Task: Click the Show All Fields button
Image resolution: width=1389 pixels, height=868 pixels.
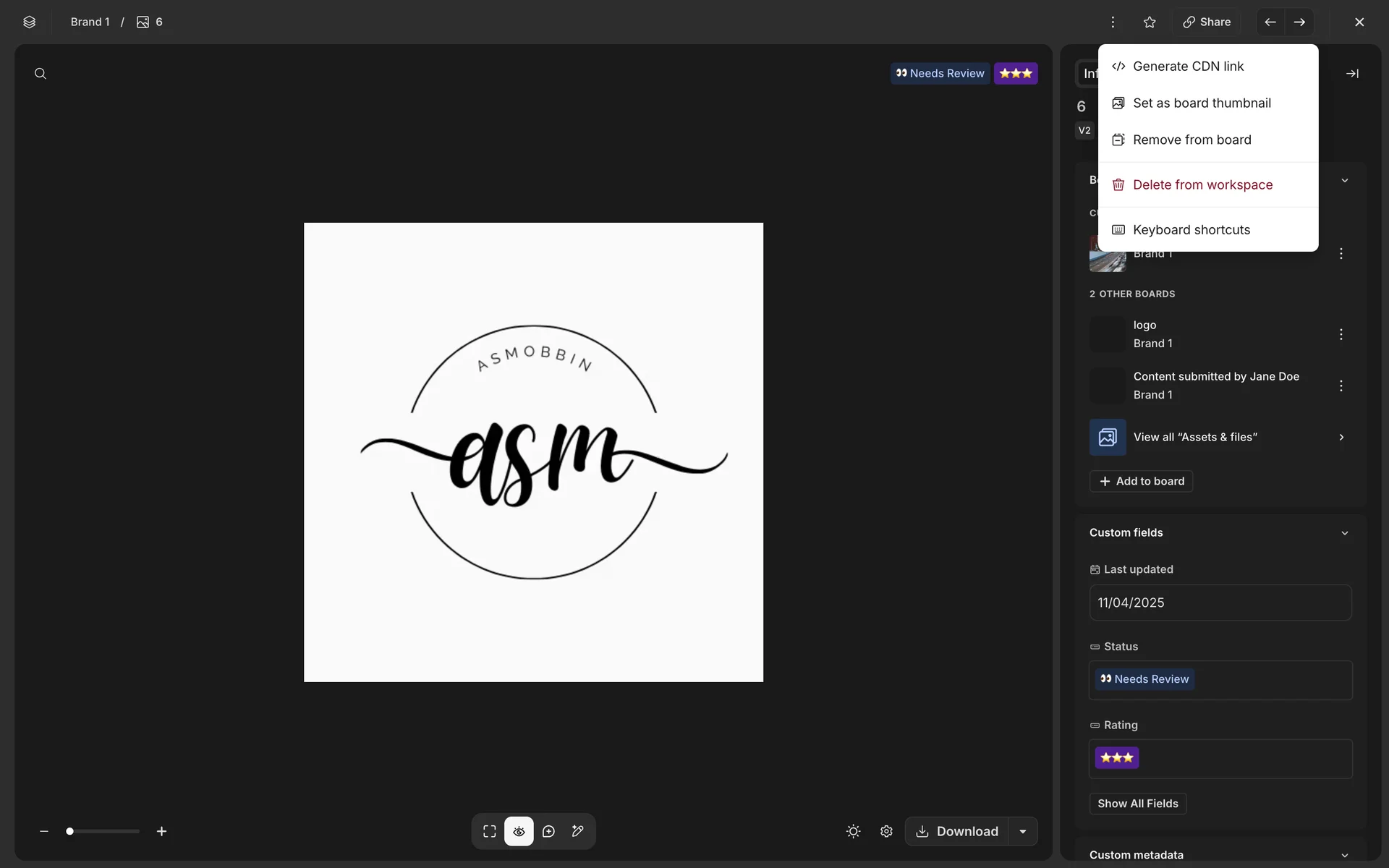Action: (1137, 804)
